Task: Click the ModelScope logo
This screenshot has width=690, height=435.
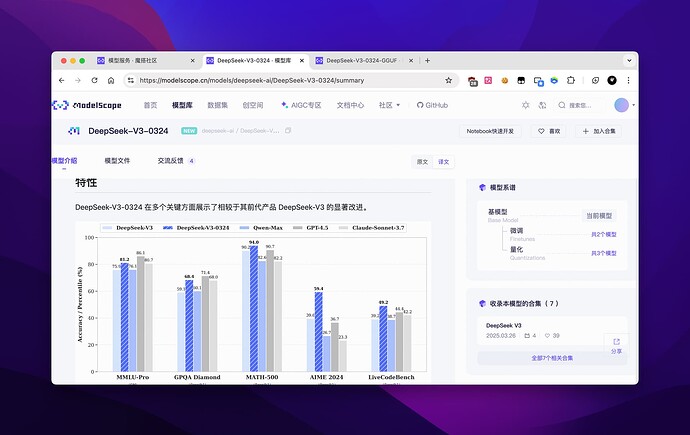Action: pos(87,105)
